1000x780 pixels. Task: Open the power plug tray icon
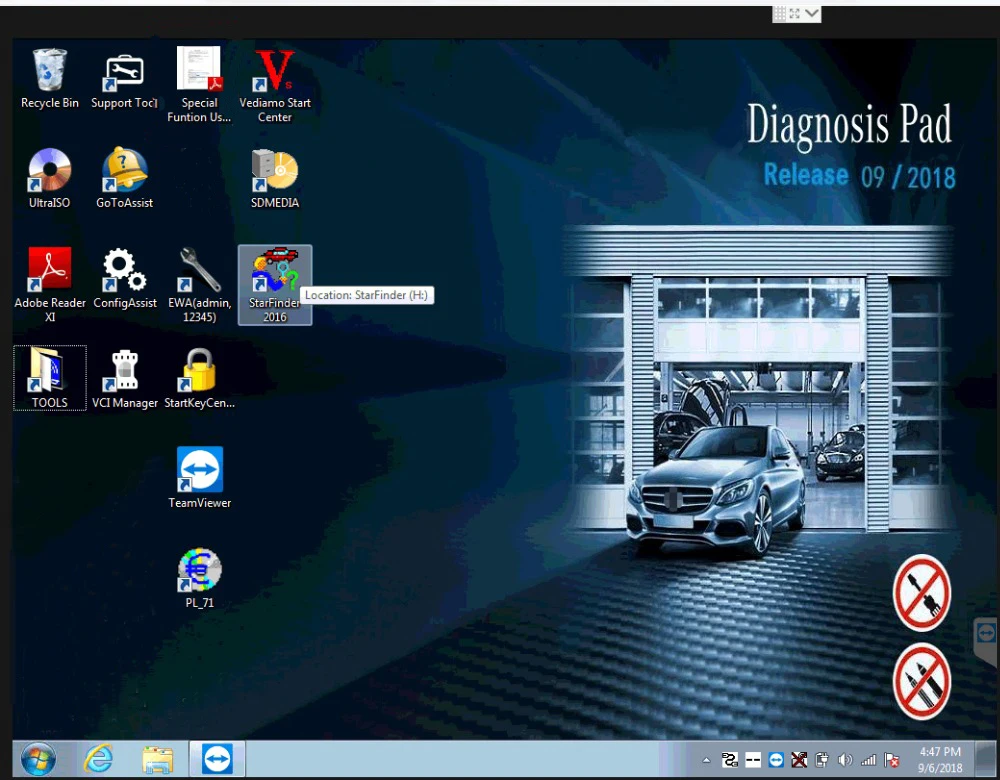822,760
